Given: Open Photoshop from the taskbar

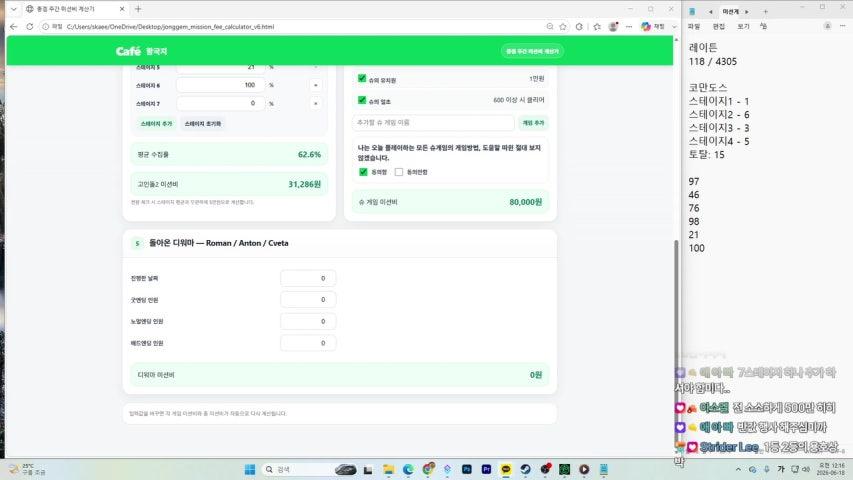Looking at the screenshot, I should pos(467,469).
